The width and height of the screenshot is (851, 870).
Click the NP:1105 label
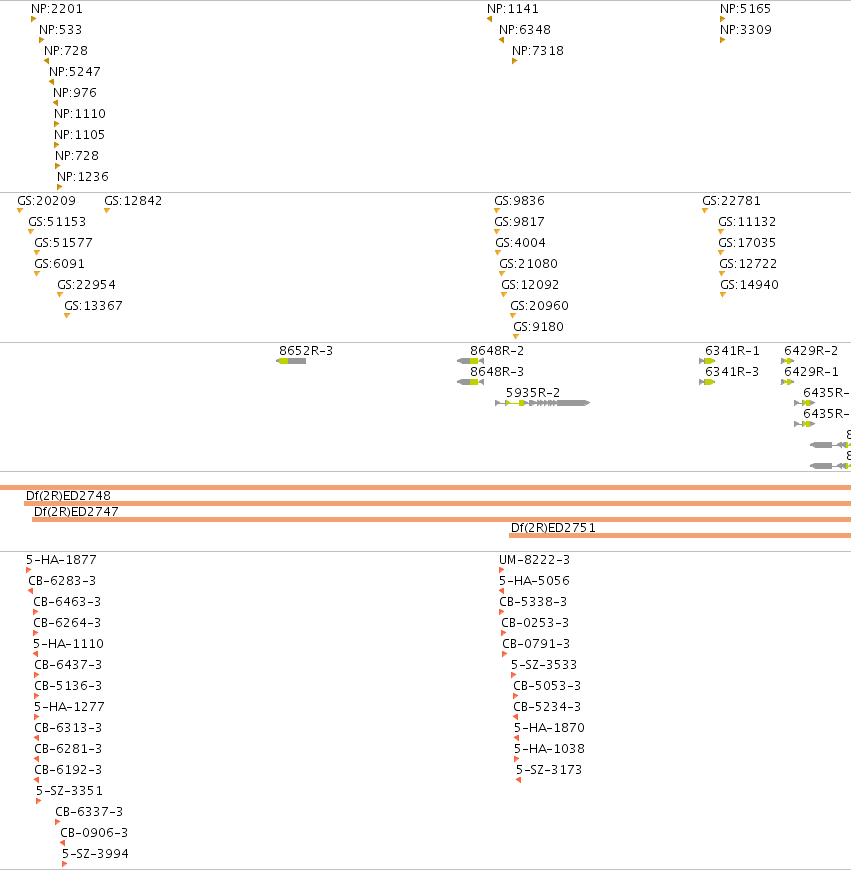[x=79, y=135]
